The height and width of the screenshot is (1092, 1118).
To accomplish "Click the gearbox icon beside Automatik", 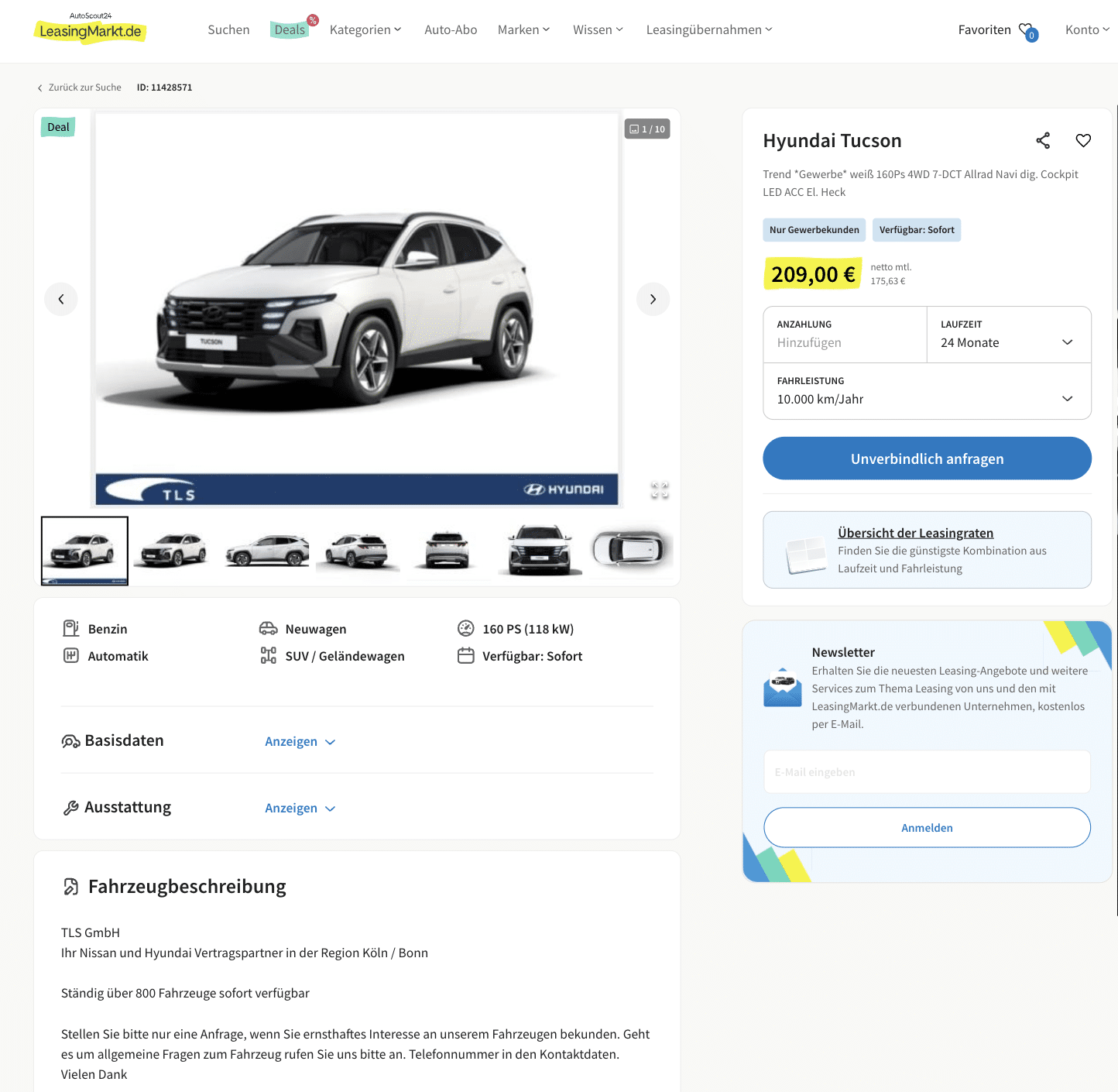I will coord(71,655).
